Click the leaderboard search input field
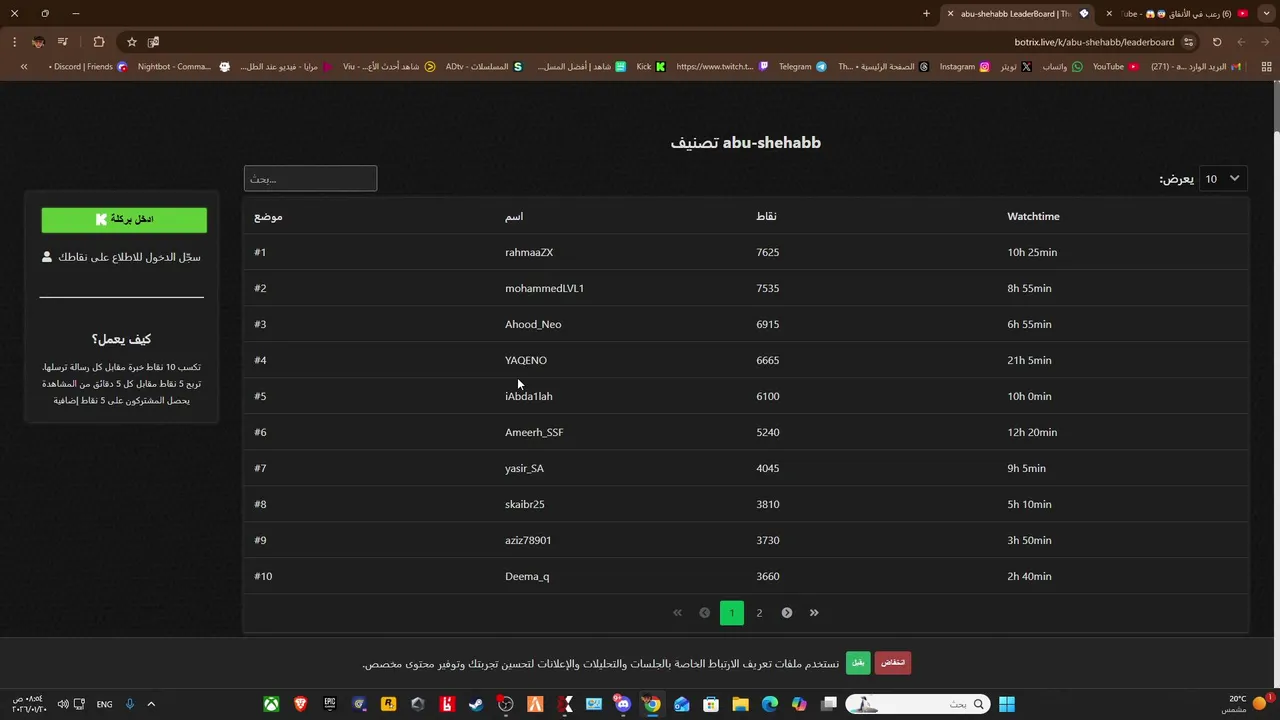The width and height of the screenshot is (1280, 720). pos(310,179)
